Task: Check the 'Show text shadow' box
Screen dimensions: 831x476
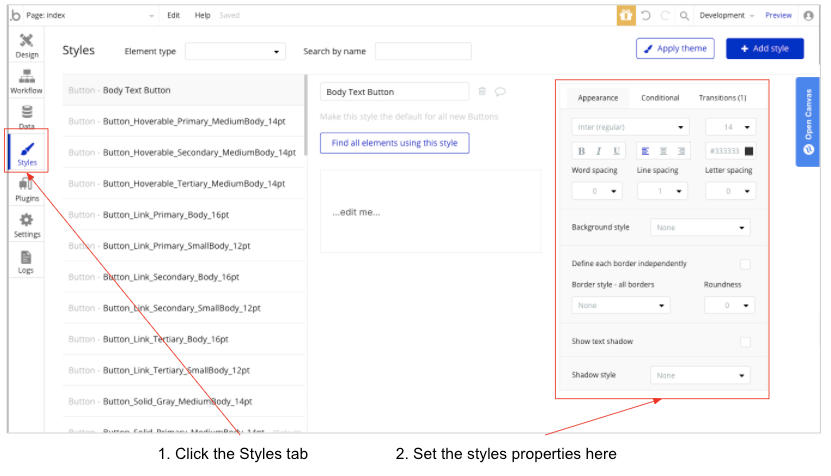Action: tap(744, 342)
